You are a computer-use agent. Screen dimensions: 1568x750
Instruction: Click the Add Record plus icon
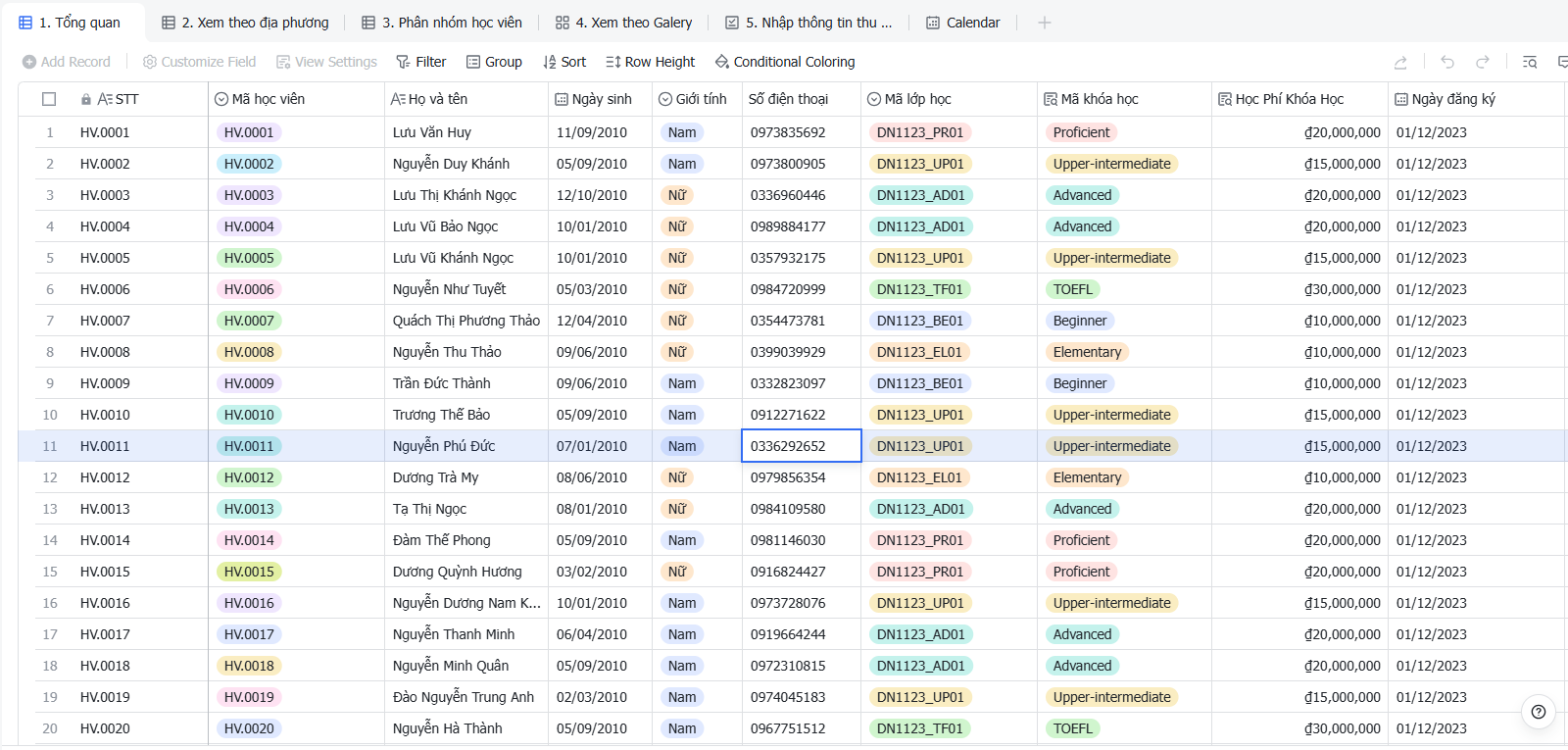pos(29,62)
